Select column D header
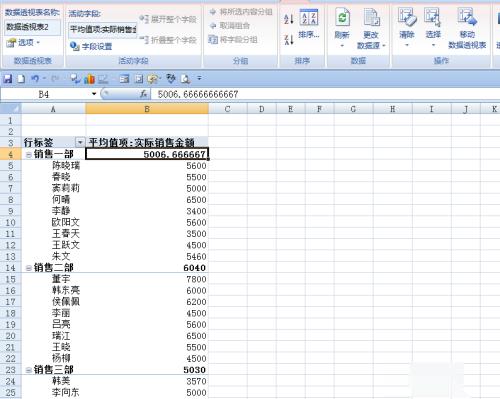 (262, 109)
